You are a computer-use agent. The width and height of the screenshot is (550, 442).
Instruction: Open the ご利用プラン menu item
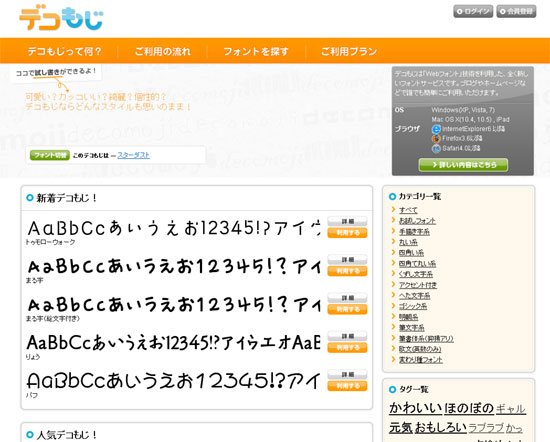coord(349,52)
